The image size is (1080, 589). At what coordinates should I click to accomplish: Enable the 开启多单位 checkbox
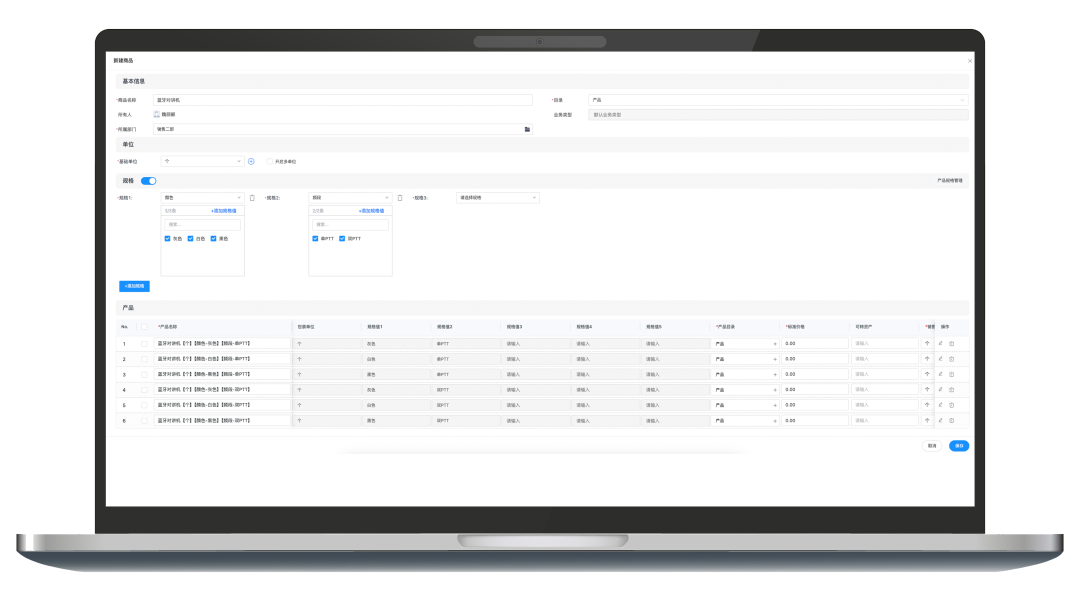coord(269,161)
